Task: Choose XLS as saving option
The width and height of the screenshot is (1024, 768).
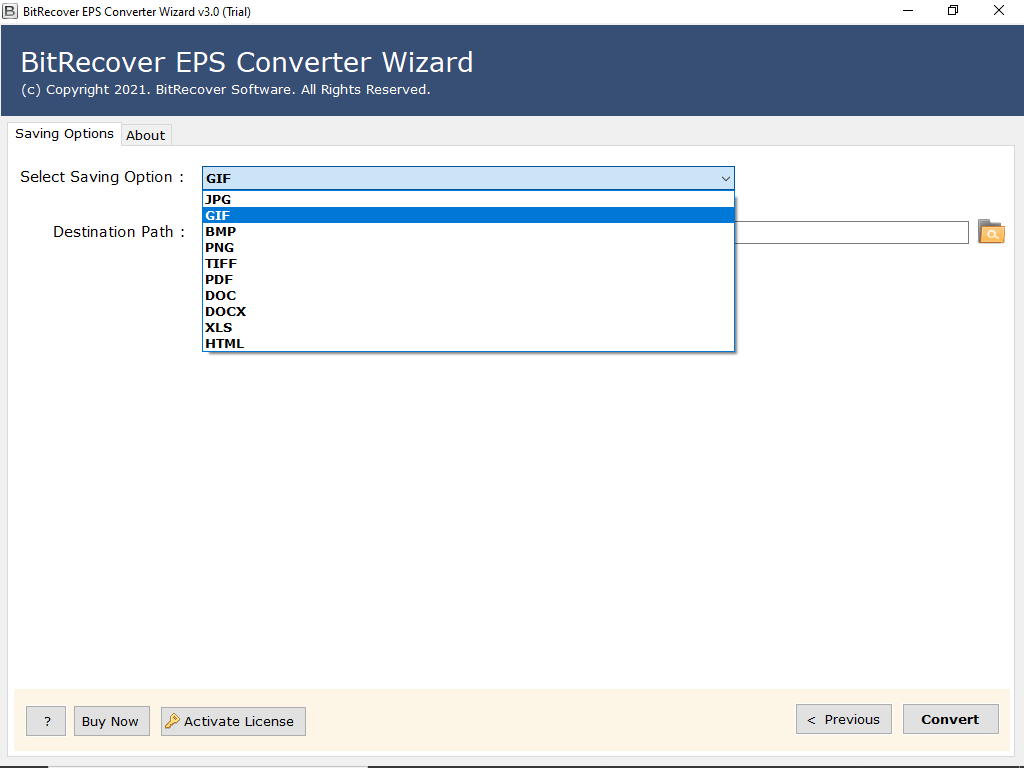Action: (x=468, y=327)
